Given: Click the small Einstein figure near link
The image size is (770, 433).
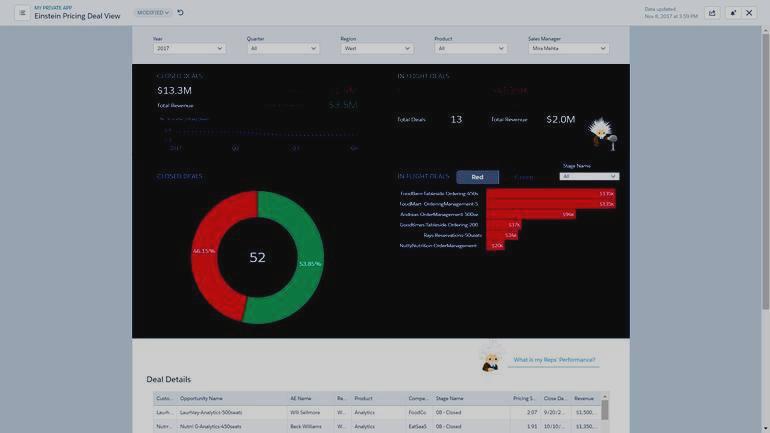Looking at the screenshot, I should click(x=491, y=359).
